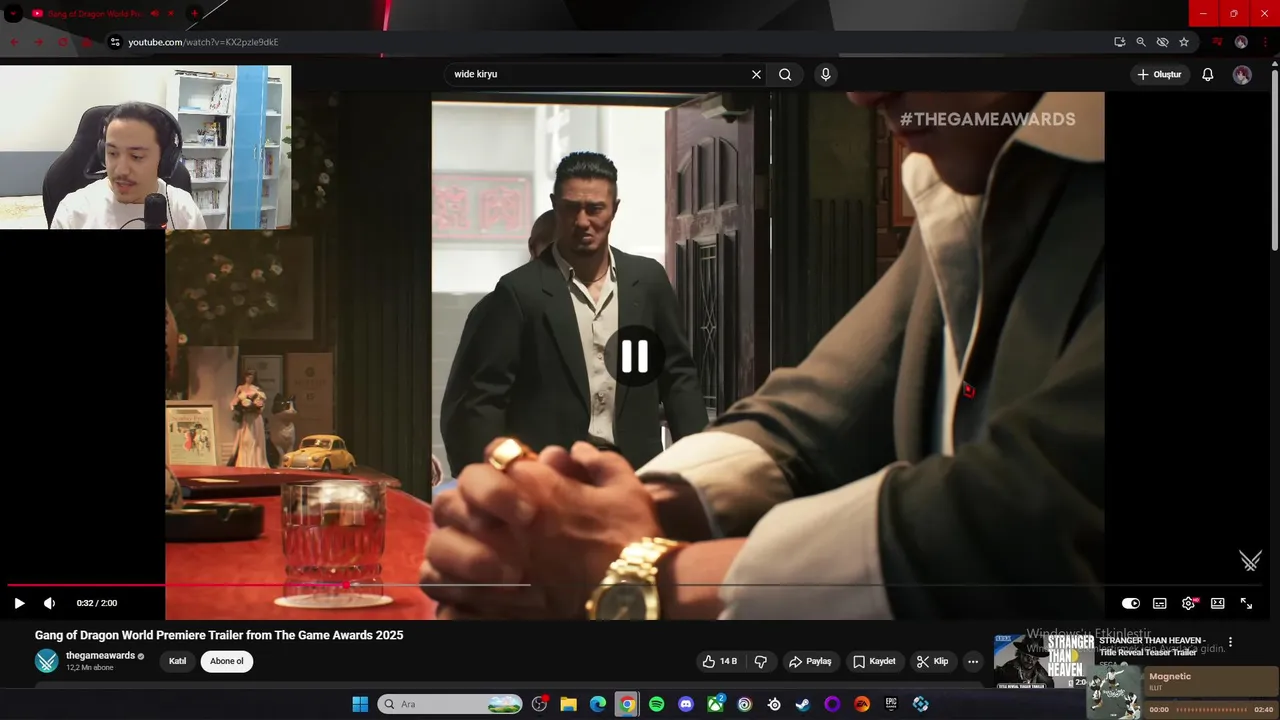
Task: Open the zoom magnifier in address bar
Action: coord(1141,42)
